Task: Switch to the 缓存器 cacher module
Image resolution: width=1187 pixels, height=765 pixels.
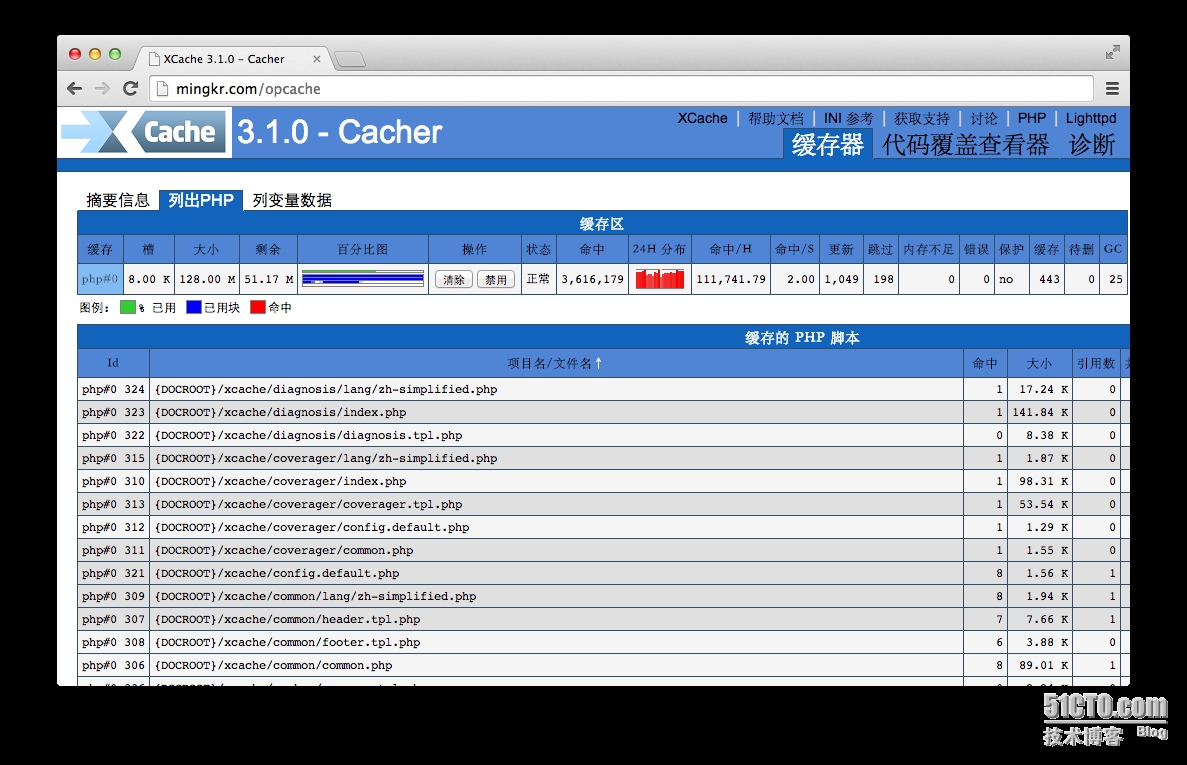Action: [827, 144]
